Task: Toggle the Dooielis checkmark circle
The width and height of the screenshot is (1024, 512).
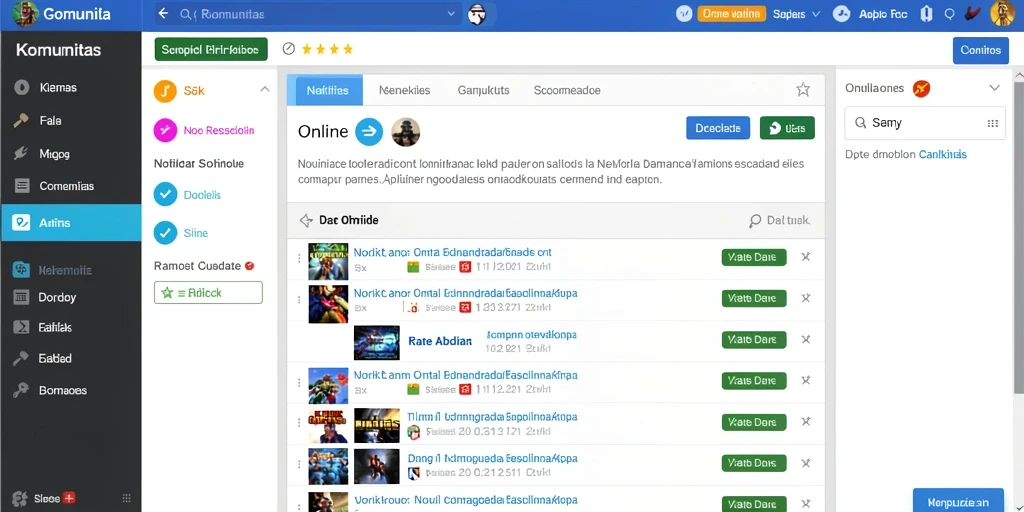Action: 165,195
